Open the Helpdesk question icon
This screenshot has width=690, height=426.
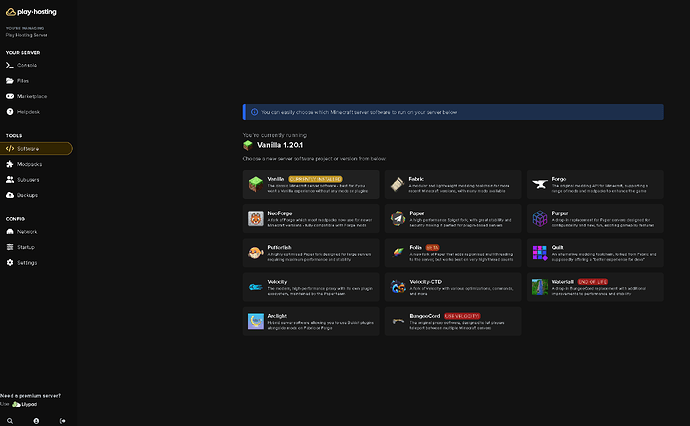(10, 112)
